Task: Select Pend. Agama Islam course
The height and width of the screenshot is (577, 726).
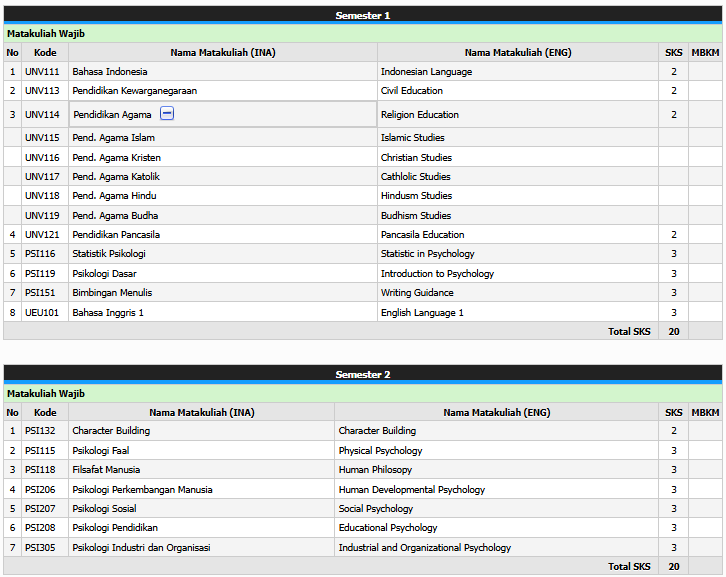Action: 113,138
